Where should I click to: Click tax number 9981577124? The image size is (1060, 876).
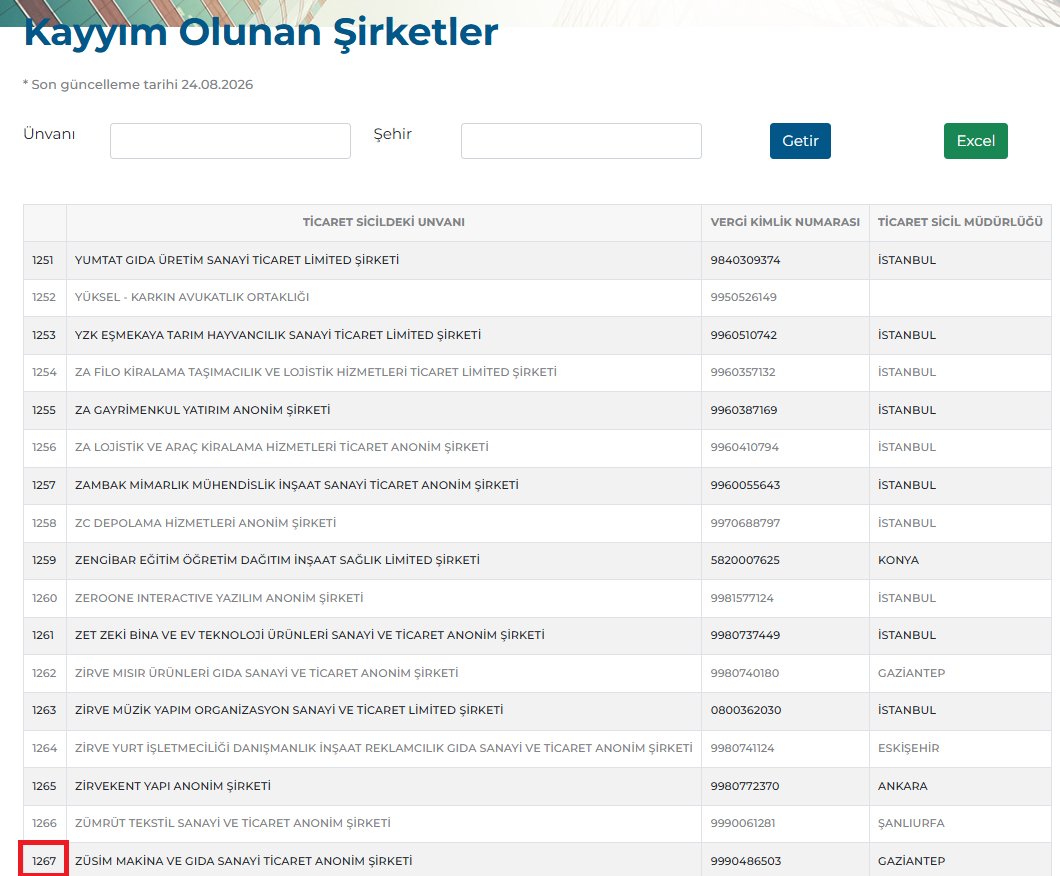point(742,598)
